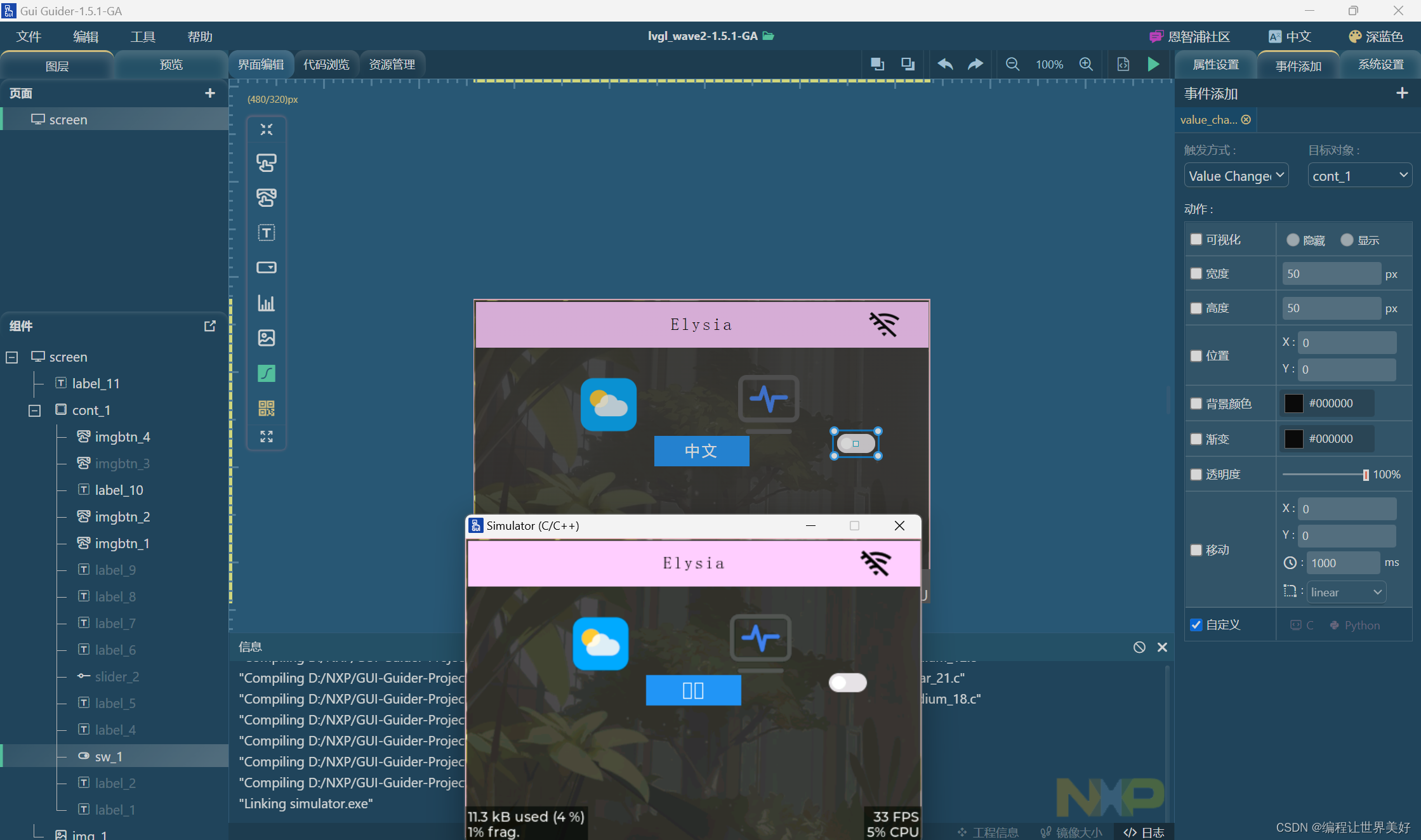Open the 文件 menu
This screenshot has width=1421, height=840.
29,37
